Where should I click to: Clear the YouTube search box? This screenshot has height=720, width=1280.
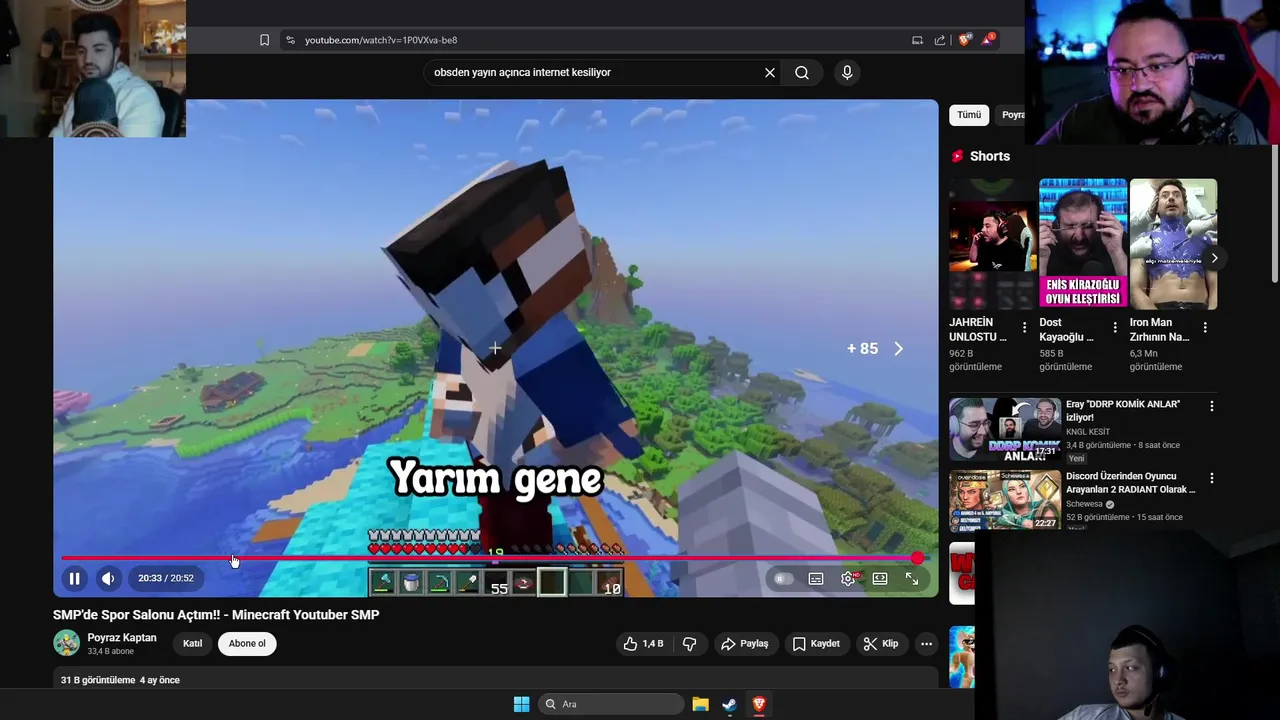click(770, 72)
